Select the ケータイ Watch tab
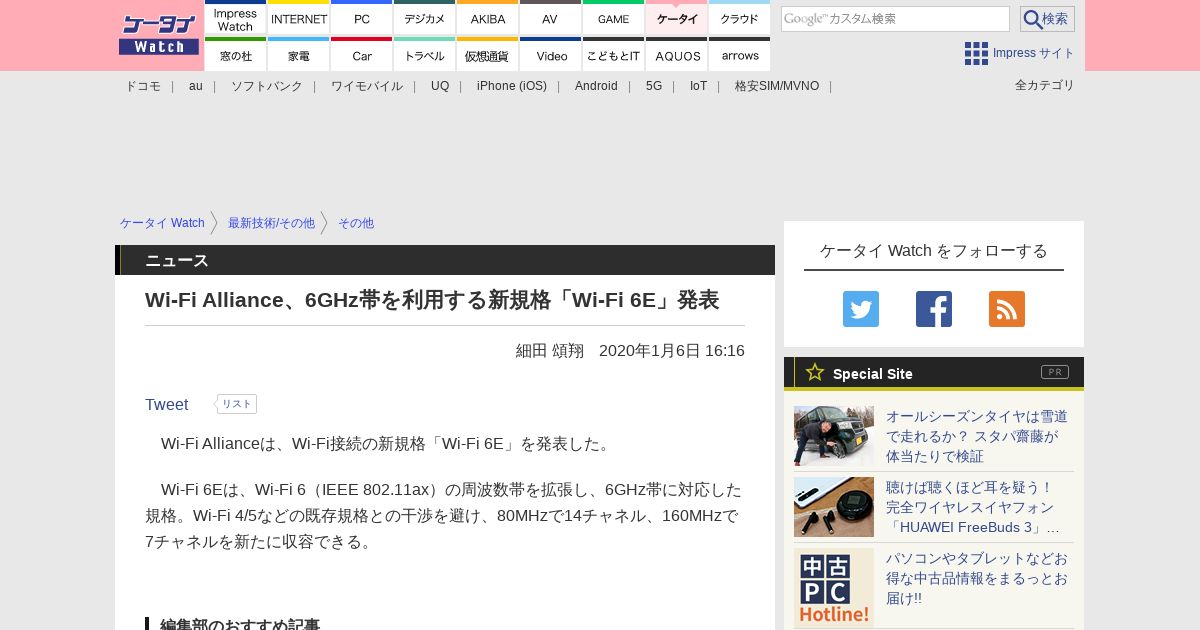 [x=677, y=18]
